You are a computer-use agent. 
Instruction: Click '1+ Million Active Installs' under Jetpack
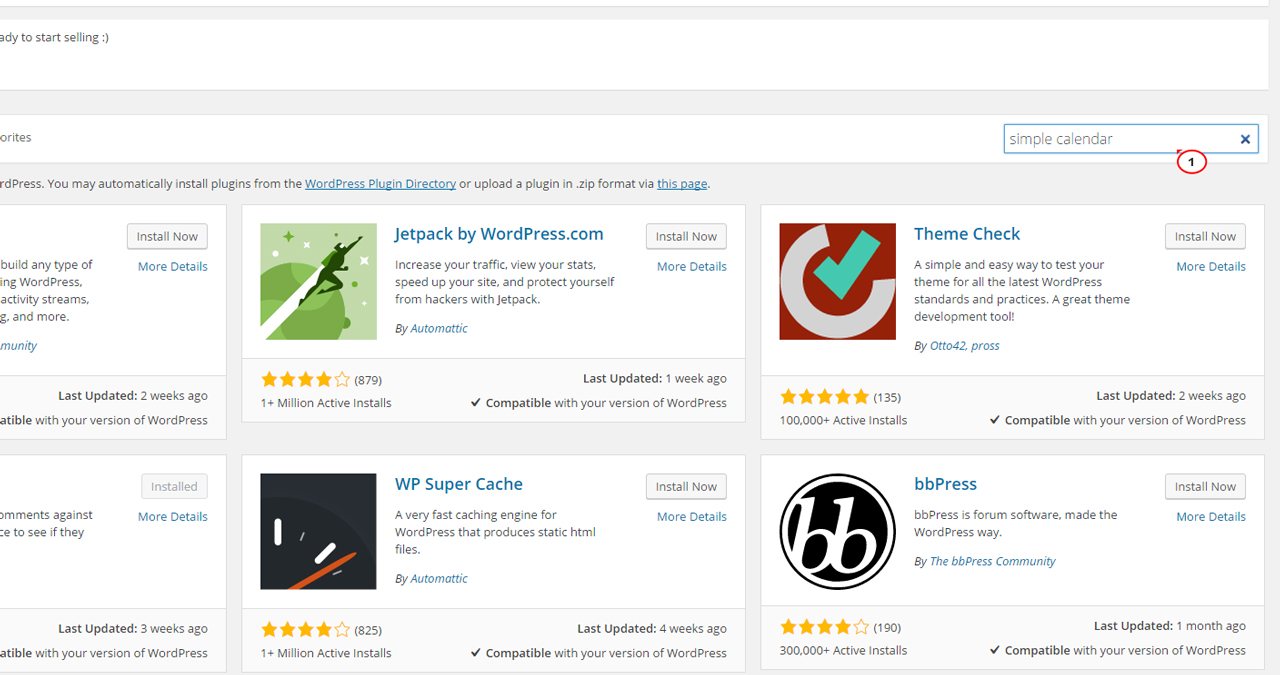coord(326,403)
